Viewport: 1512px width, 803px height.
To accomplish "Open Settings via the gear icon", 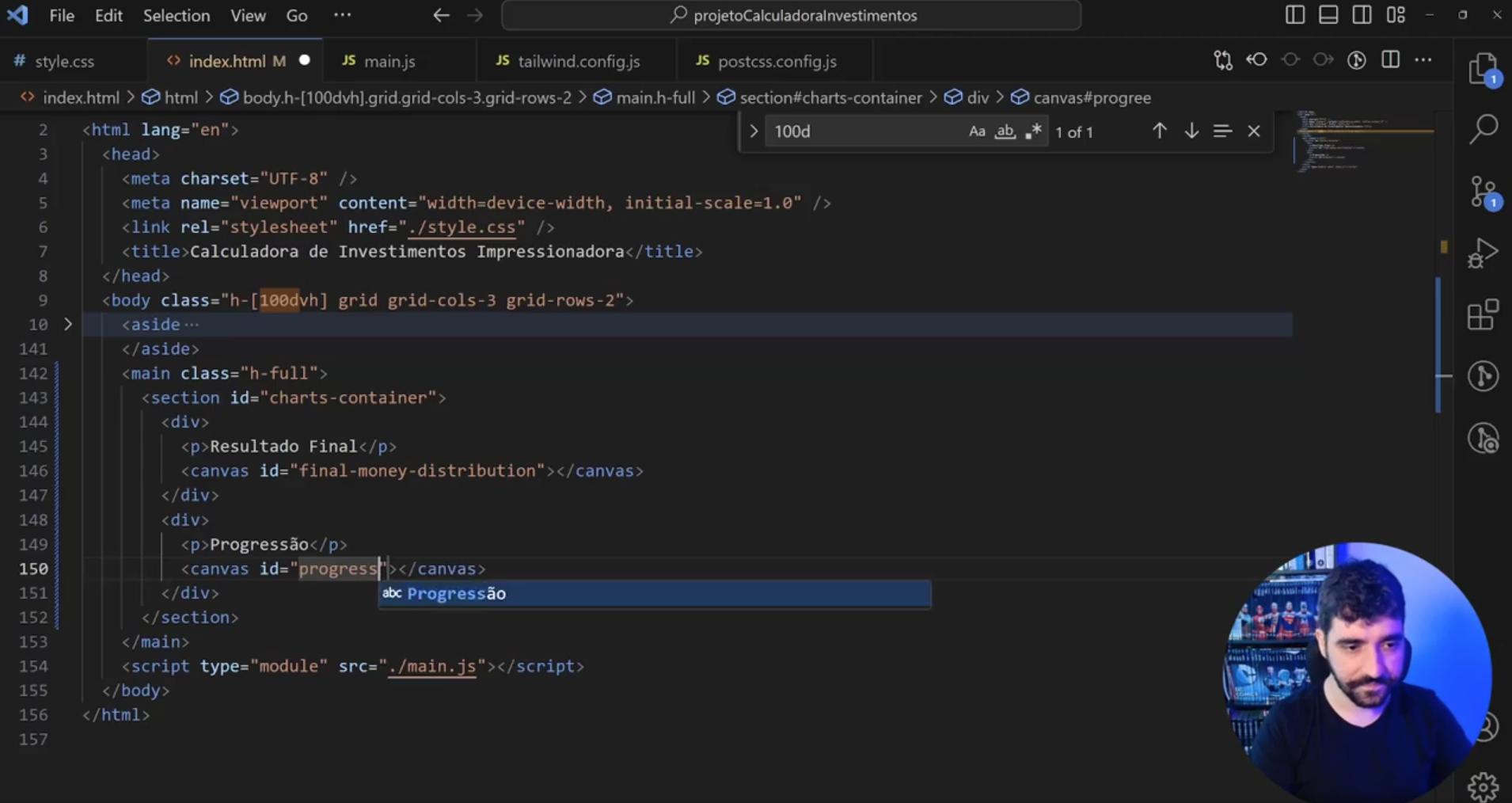I will coord(1482,786).
